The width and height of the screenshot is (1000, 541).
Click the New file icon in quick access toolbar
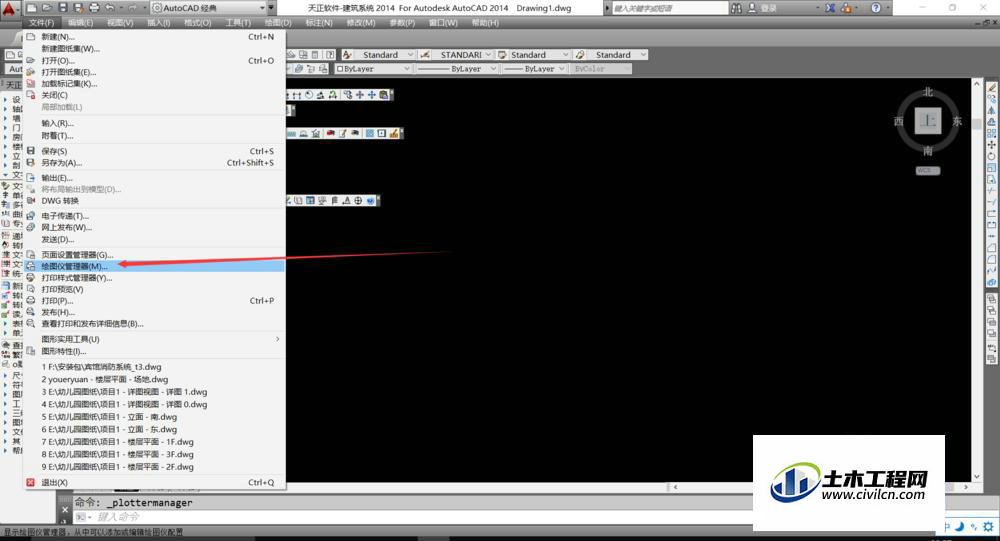pyautogui.click(x=32, y=8)
